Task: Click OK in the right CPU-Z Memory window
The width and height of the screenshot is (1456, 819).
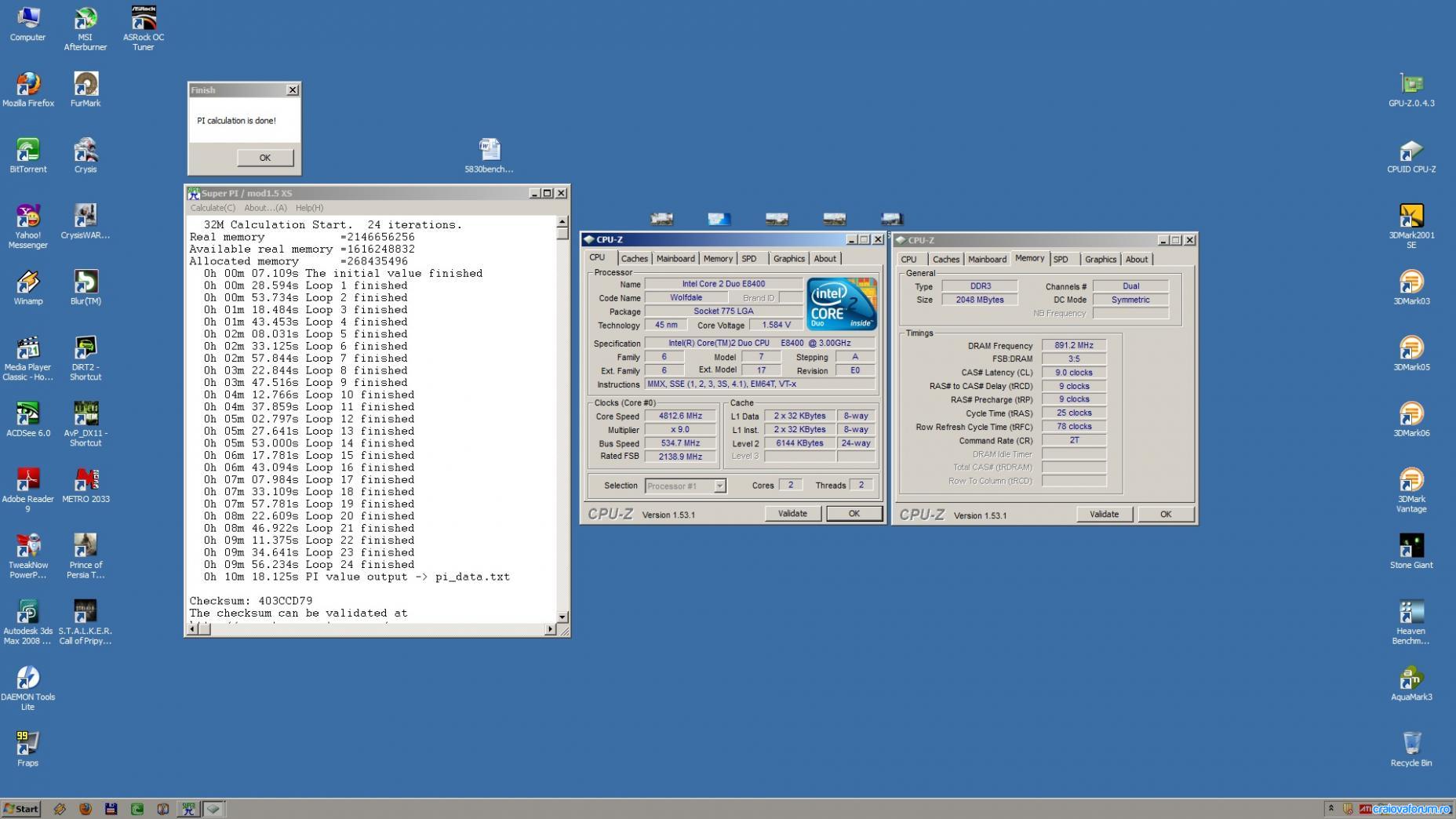Action: tap(1166, 515)
